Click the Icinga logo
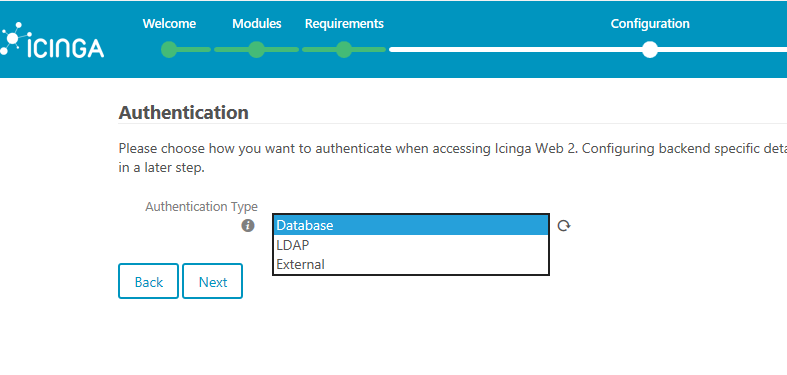 52,40
